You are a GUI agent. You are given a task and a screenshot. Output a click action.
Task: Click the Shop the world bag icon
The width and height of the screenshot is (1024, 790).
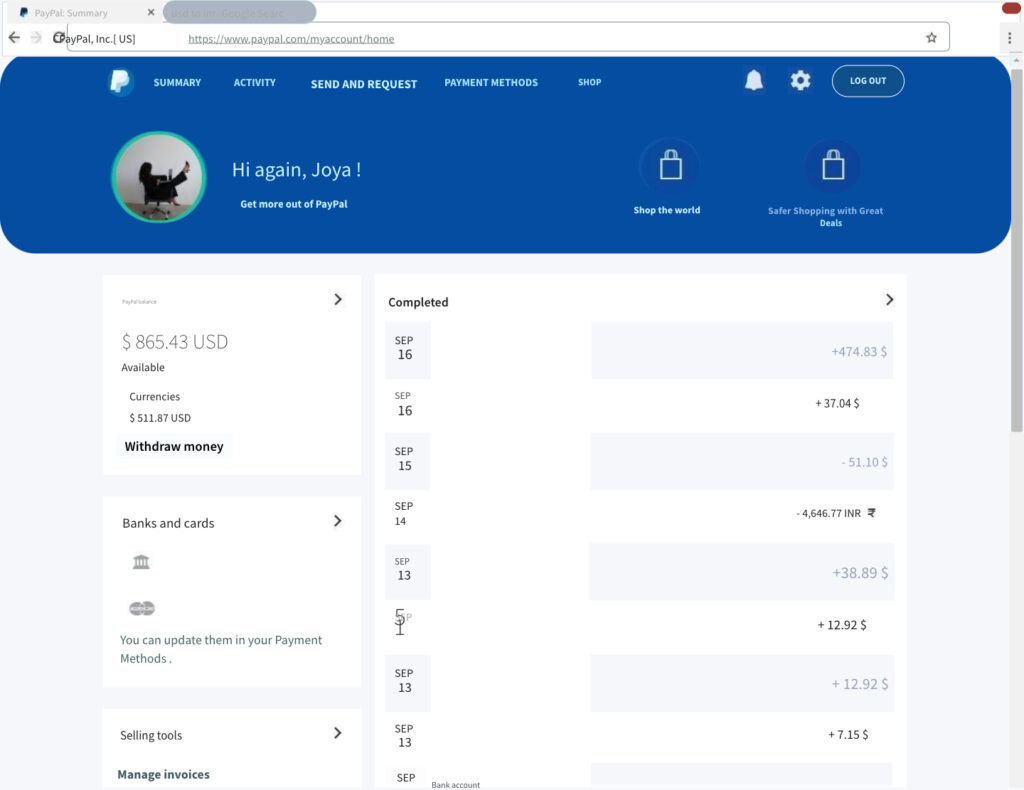[670, 165]
